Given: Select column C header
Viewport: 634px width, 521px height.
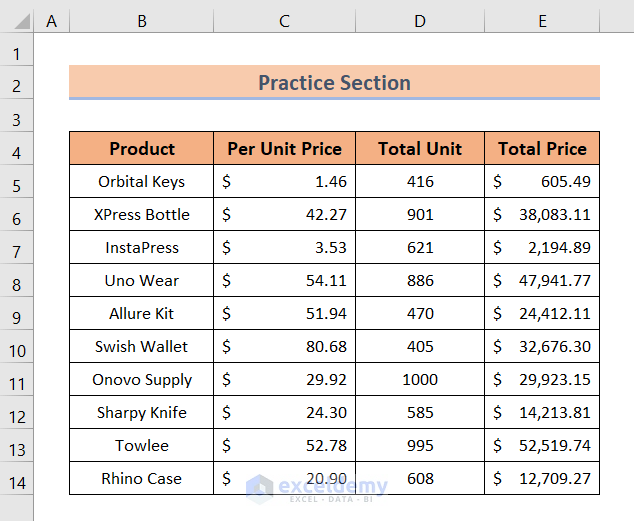Looking at the screenshot, I should 284,21.
